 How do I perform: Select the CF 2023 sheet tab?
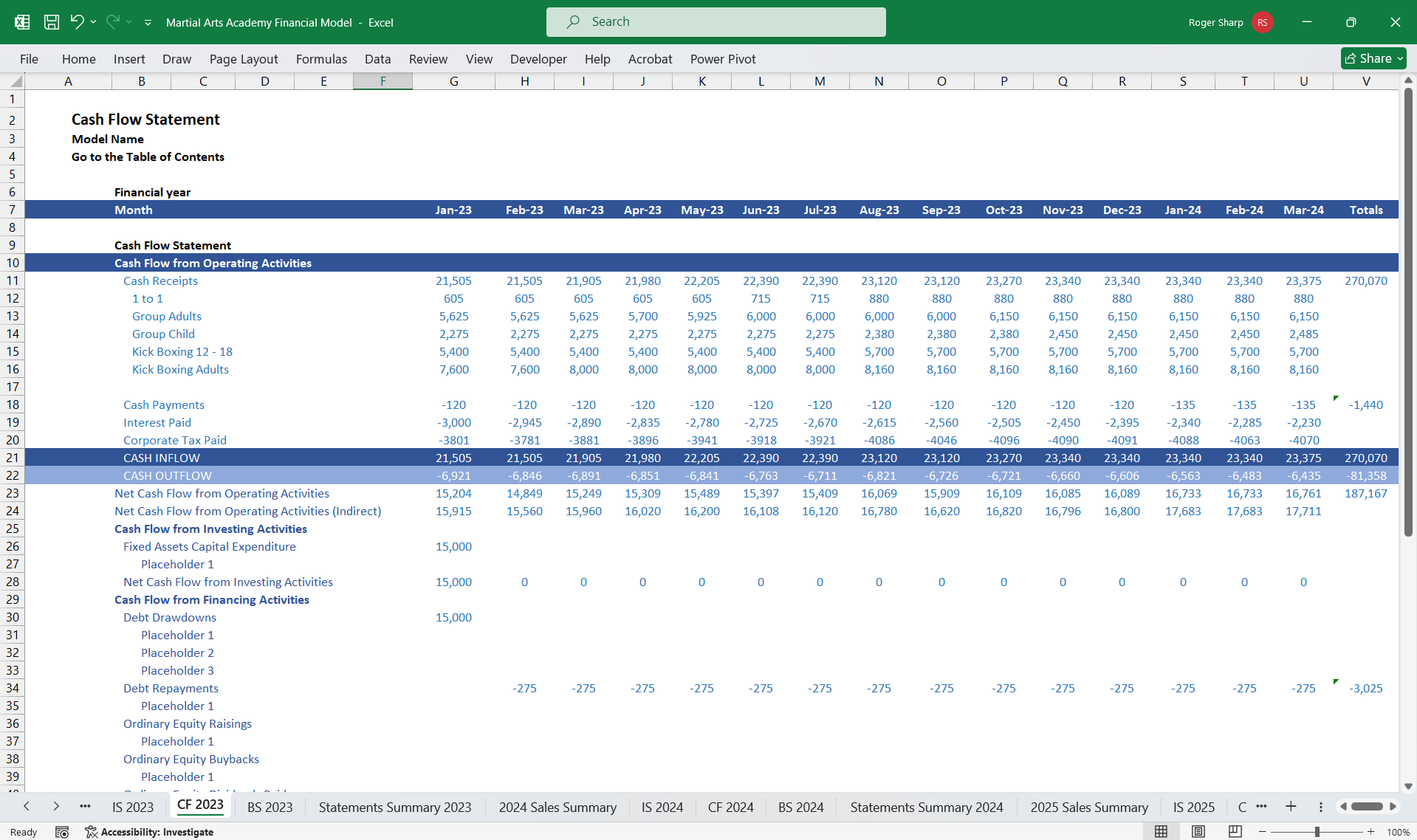click(x=200, y=805)
